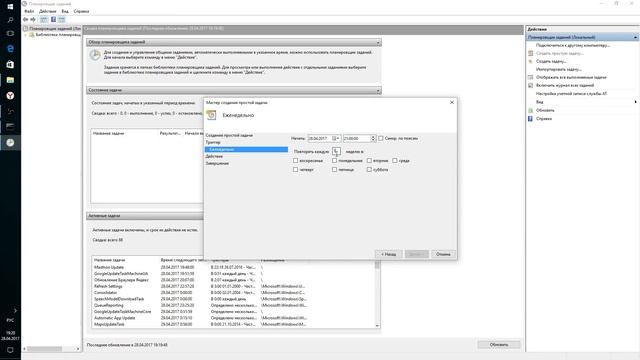Select the 'Завершение' wizard step

pyautogui.click(x=217, y=163)
